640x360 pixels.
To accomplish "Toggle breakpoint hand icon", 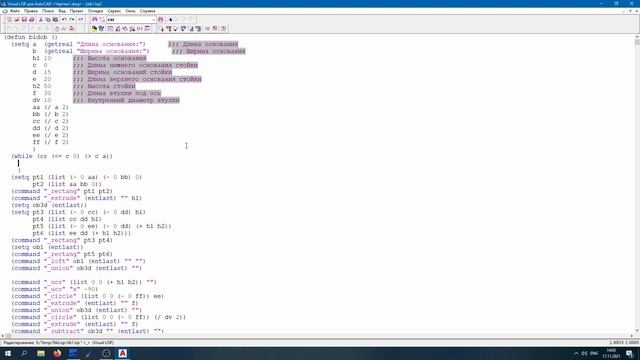I will click(57, 29).
